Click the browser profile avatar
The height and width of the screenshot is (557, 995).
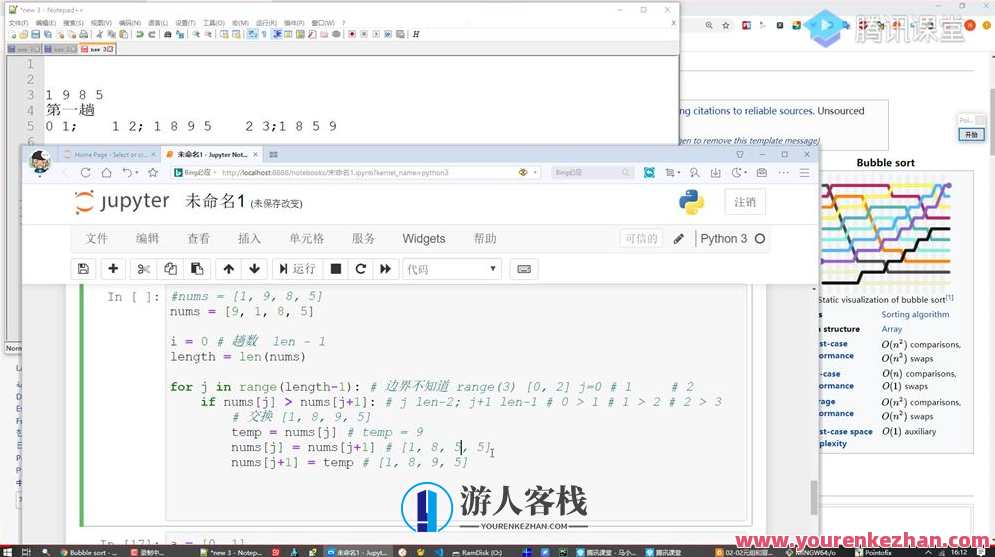tap(40, 162)
